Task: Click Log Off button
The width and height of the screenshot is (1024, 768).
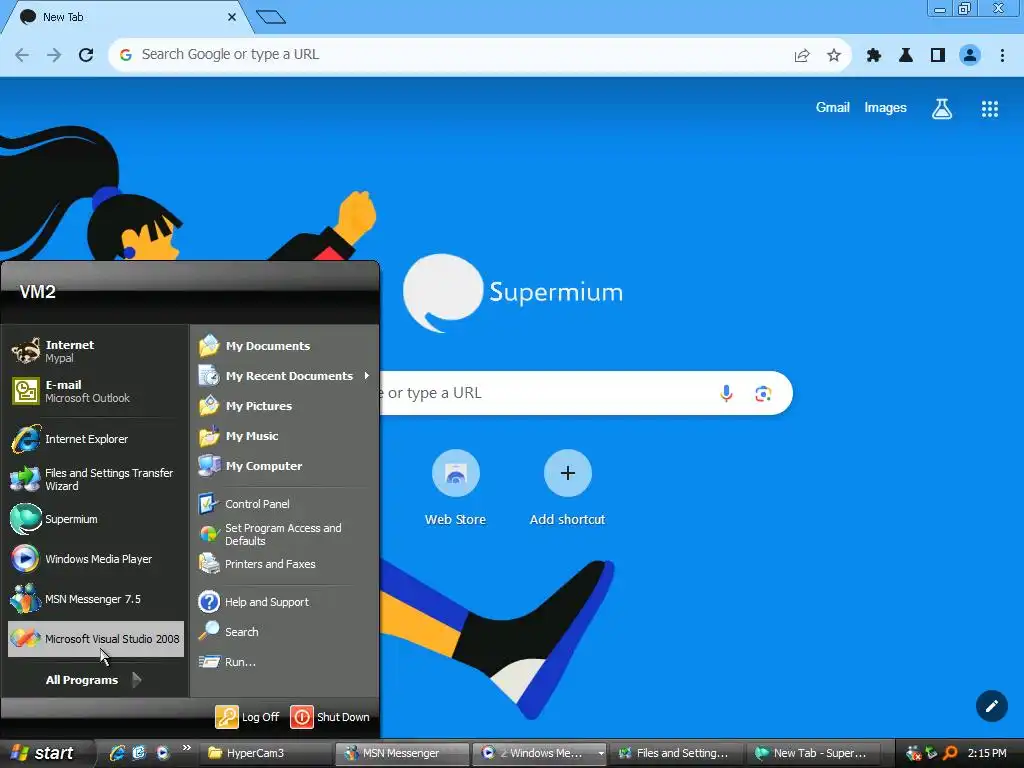Action: [248, 716]
